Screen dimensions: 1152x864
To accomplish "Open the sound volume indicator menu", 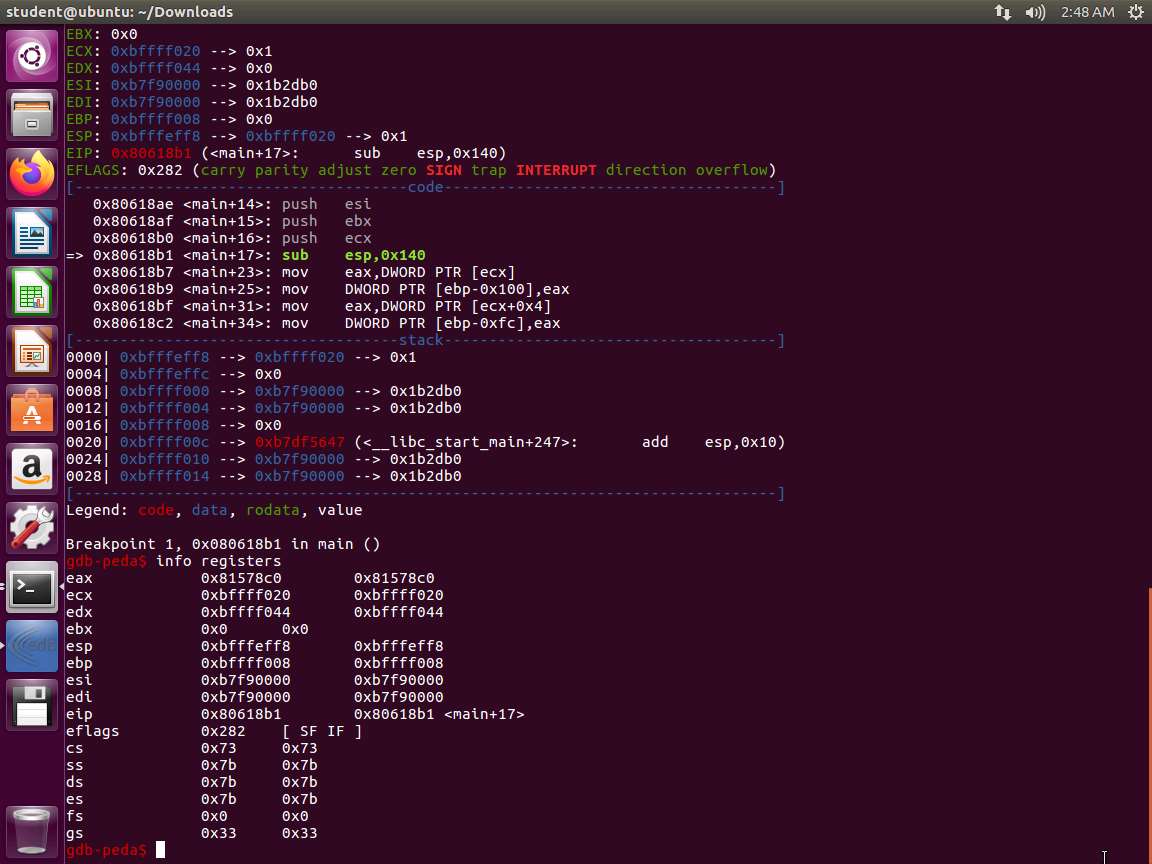I will pyautogui.click(x=1036, y=12).
